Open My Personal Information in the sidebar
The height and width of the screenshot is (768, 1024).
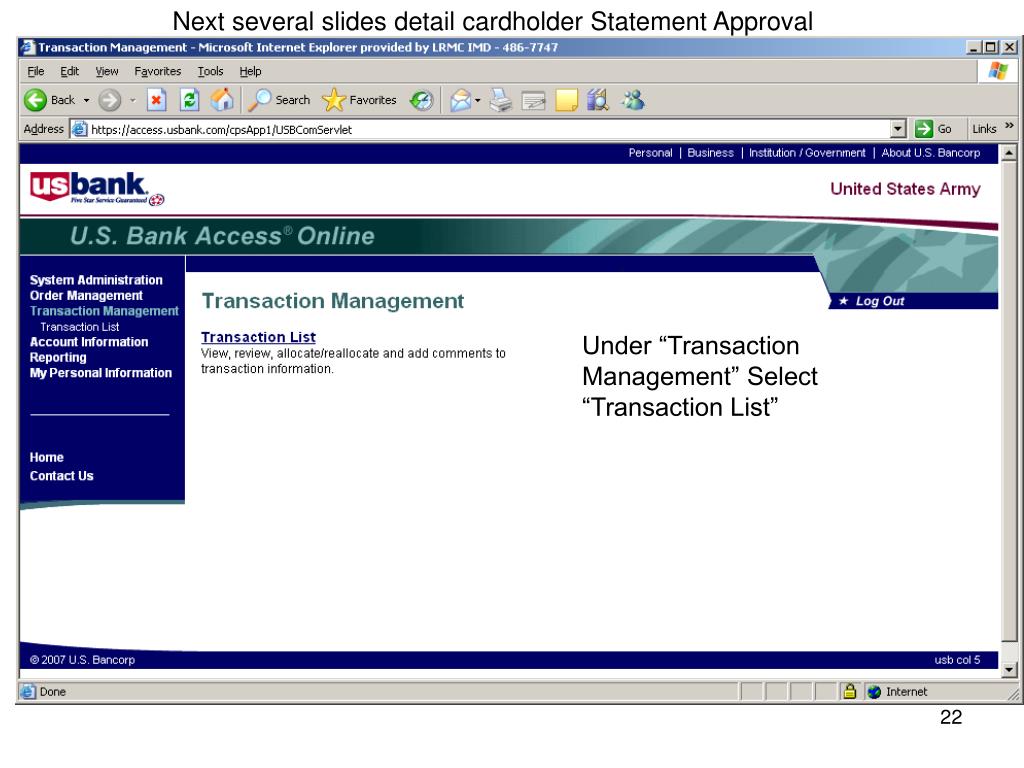coord(101,373)
